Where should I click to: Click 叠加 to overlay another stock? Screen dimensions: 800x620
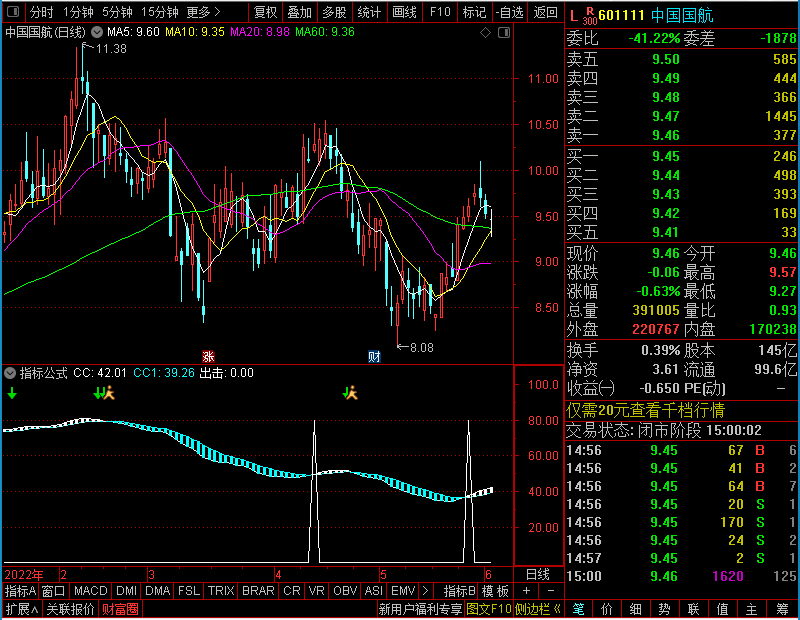(299, 12)
